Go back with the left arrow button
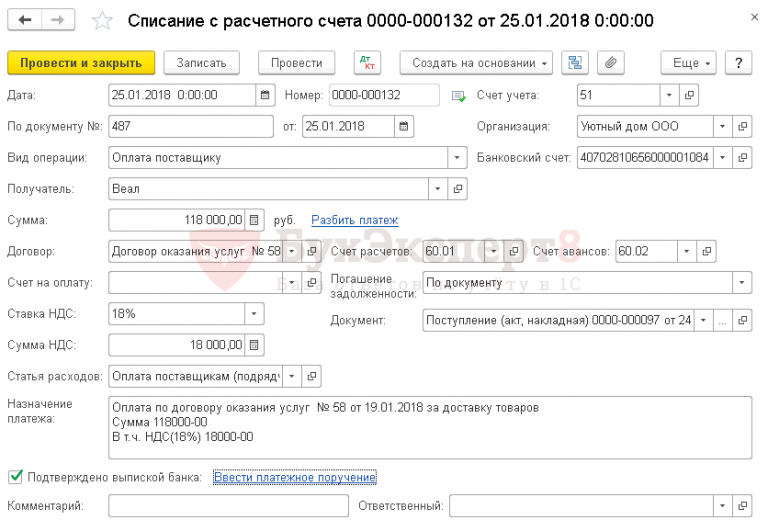The height and width of the screenshot is (520, 768). [24, 20]
